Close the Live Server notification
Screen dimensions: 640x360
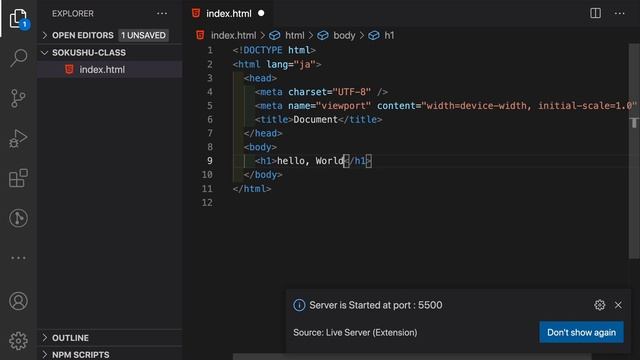tap(618, 305)
